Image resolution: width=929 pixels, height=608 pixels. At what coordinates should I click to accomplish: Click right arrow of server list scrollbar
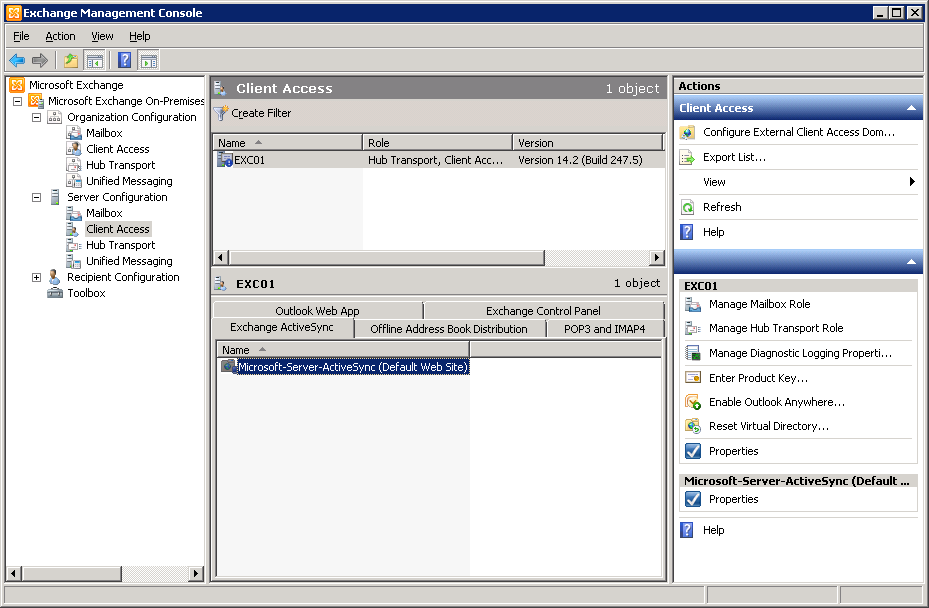point(656,257)
